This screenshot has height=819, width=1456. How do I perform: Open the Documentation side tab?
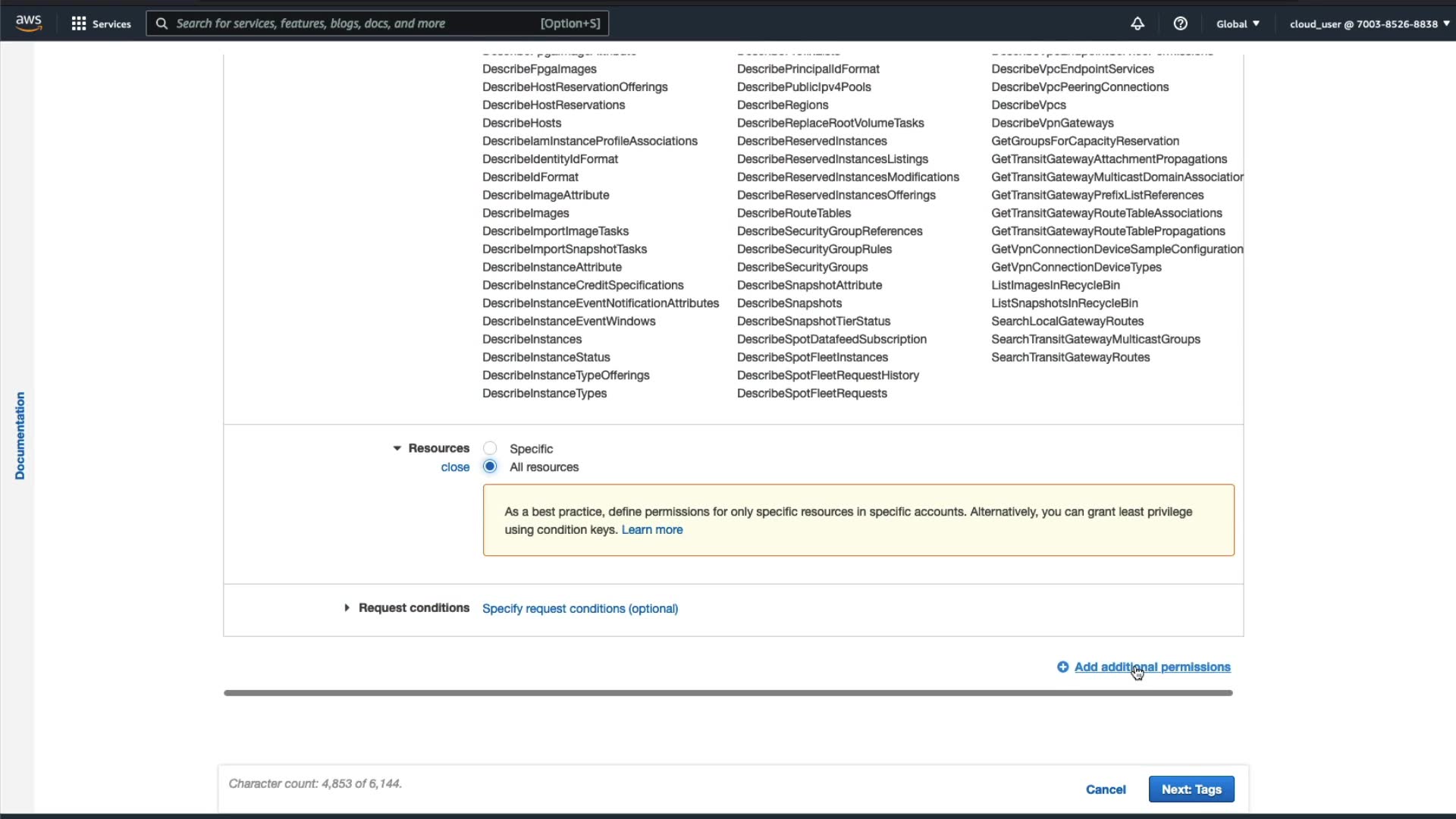tap(20, 435)
